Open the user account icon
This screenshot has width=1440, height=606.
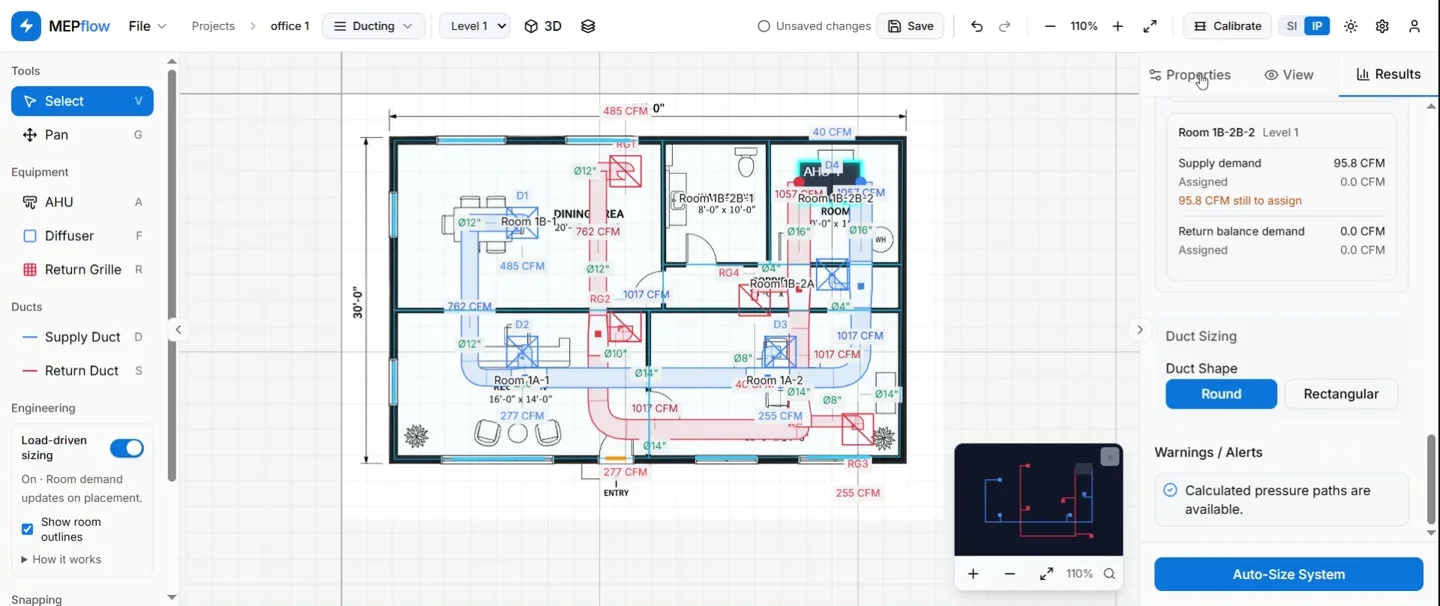click(x=1414, y=26)
